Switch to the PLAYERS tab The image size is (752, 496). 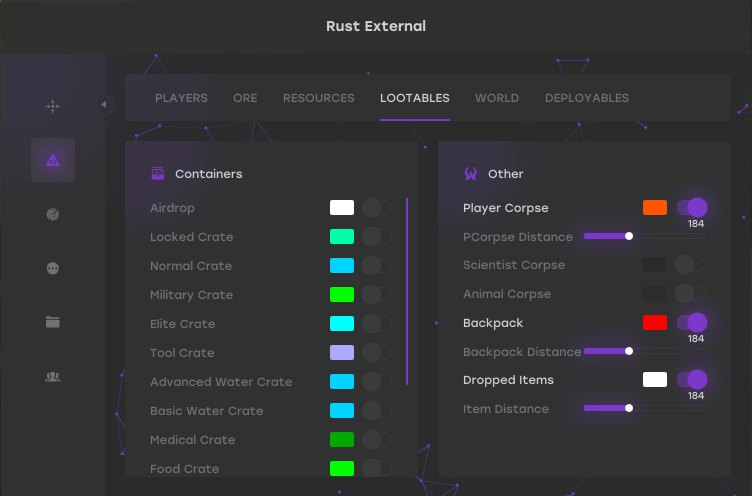tap(181, 98)
